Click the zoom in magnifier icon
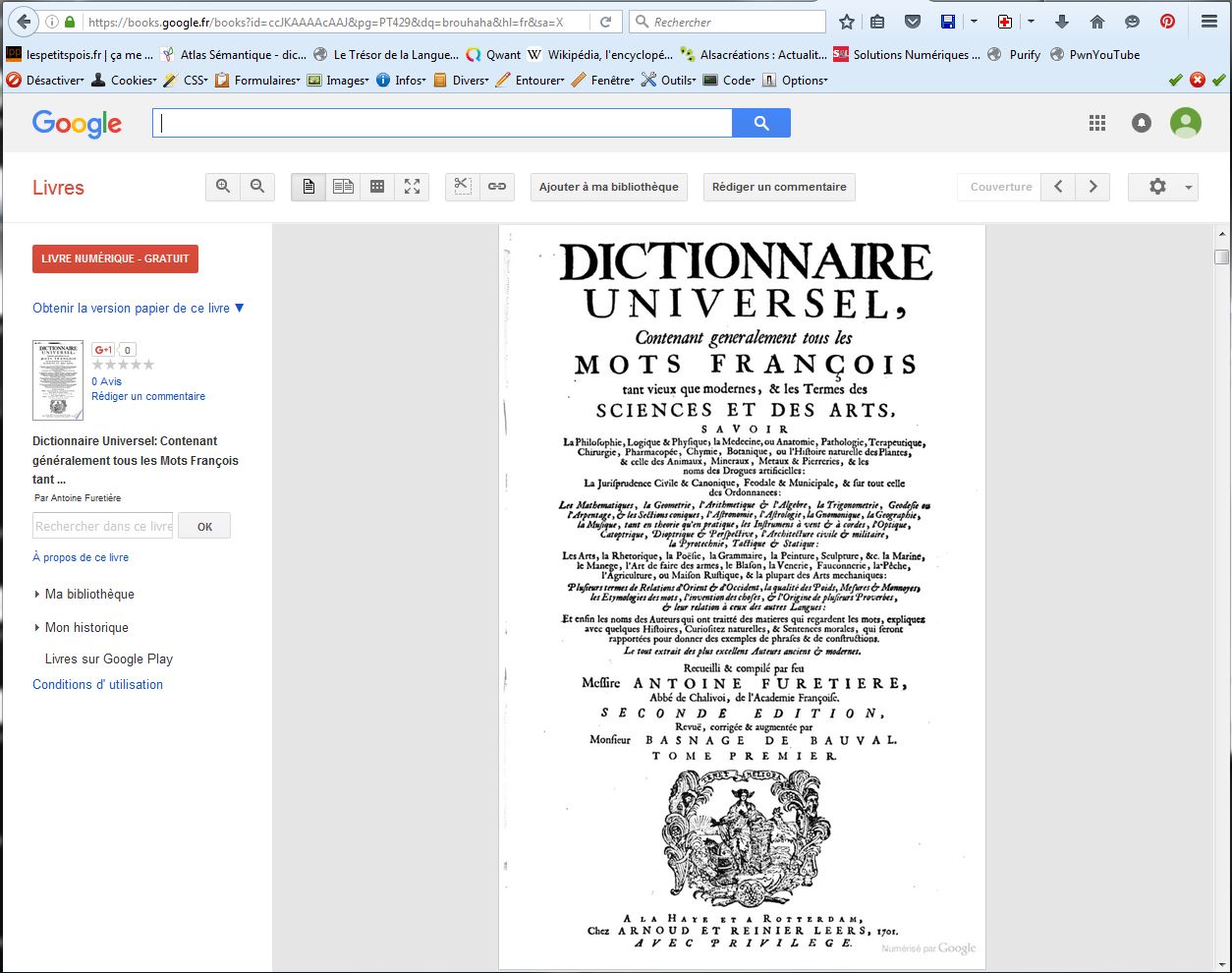This screenshot has width=1232, height=973. 223,187
